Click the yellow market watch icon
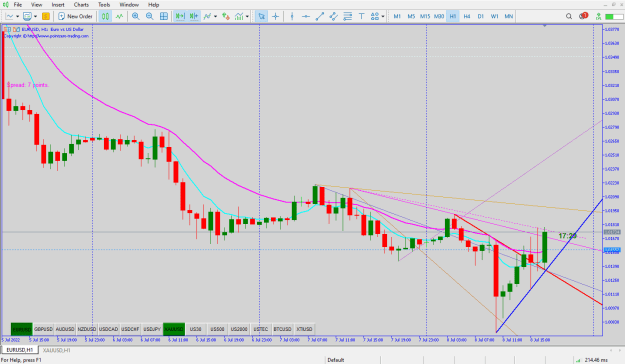The image size is (625, 364). 46,16
